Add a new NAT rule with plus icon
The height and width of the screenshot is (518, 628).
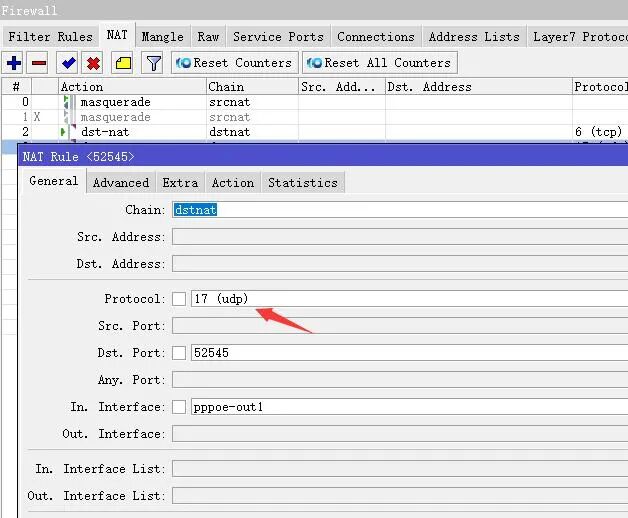tap(14, 63)
